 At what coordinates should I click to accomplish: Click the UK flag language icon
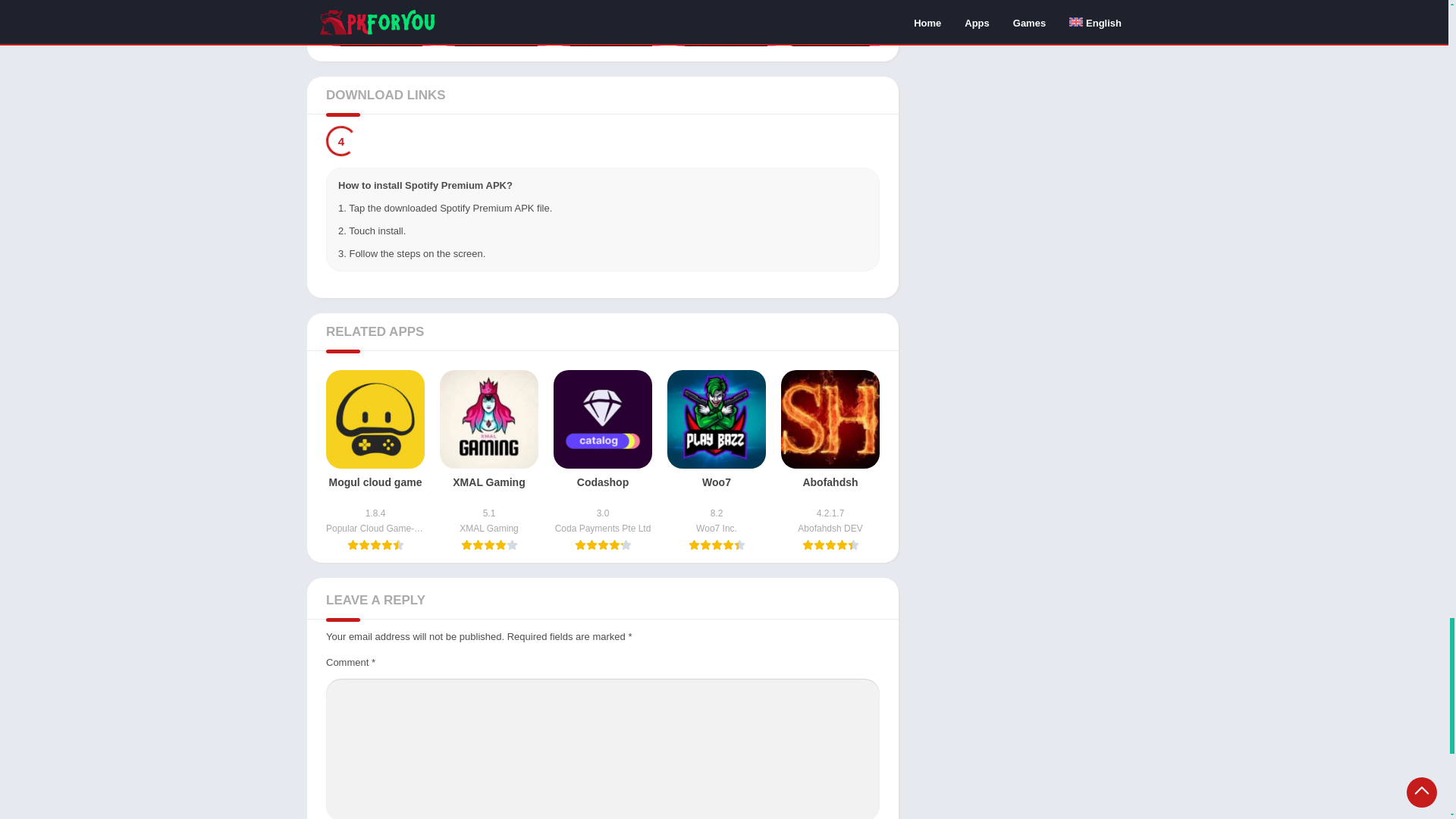coord(1076,22)
